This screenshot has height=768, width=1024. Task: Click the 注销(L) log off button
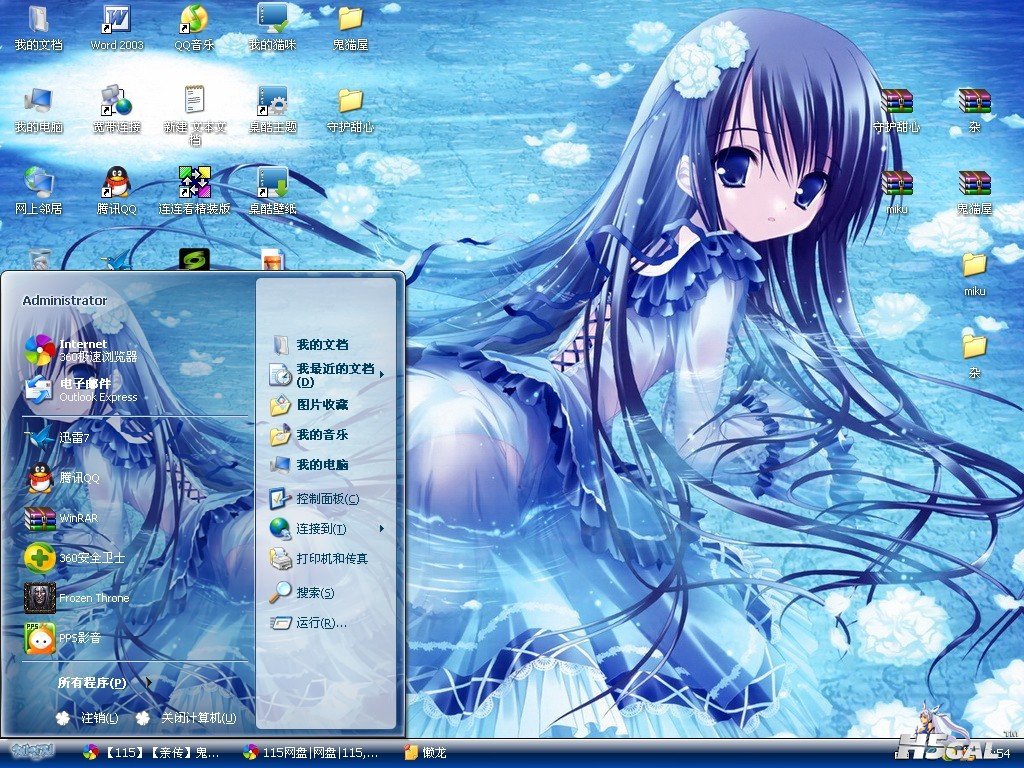(x=88, y=717)
